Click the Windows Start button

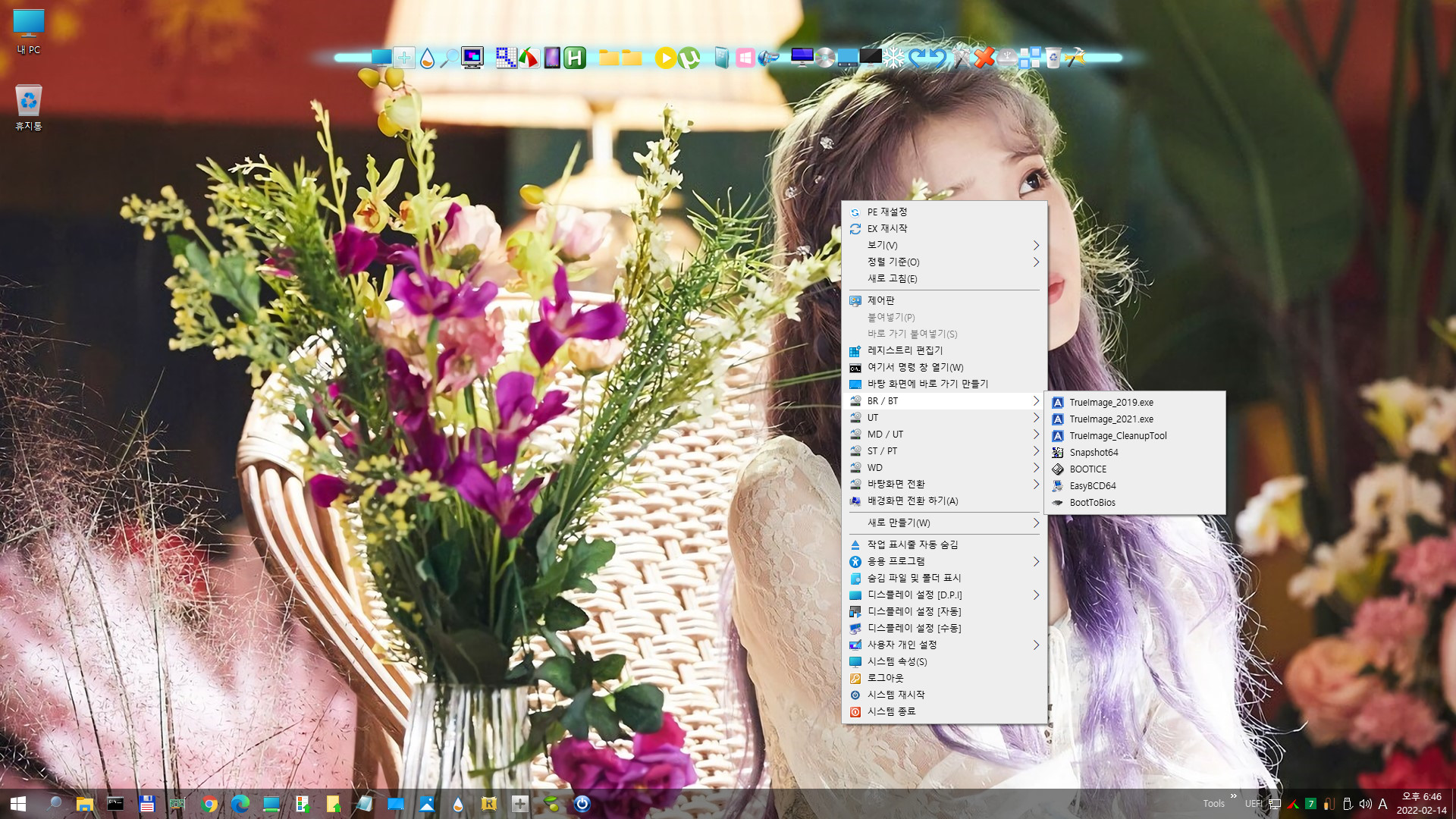pyautogui.click(x=18, y=804)
